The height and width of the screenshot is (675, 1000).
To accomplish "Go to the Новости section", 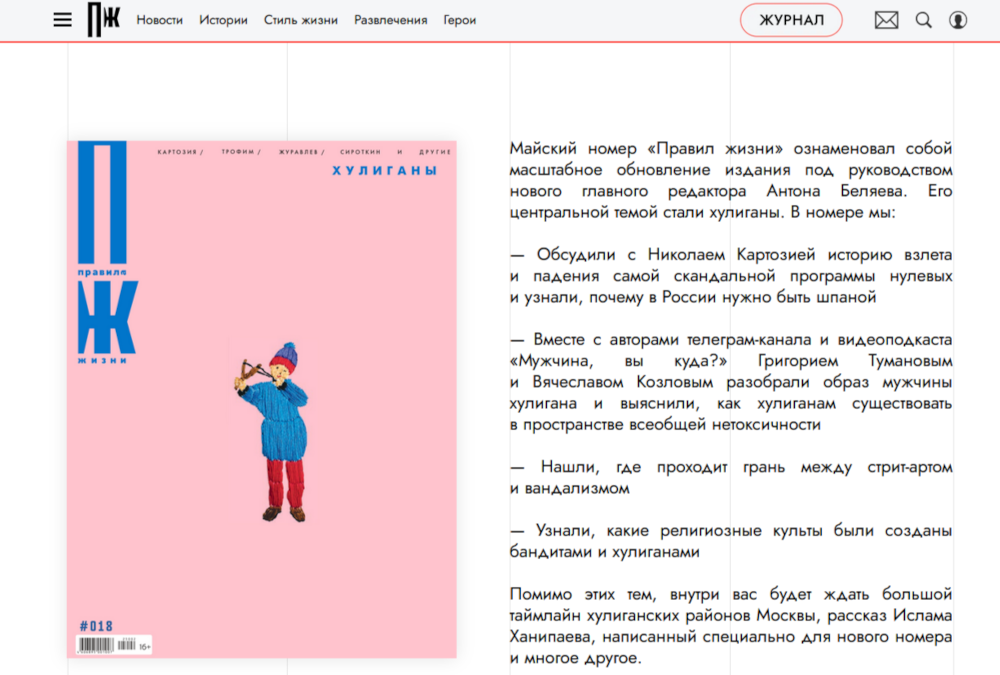I will (x=159, y=20).
